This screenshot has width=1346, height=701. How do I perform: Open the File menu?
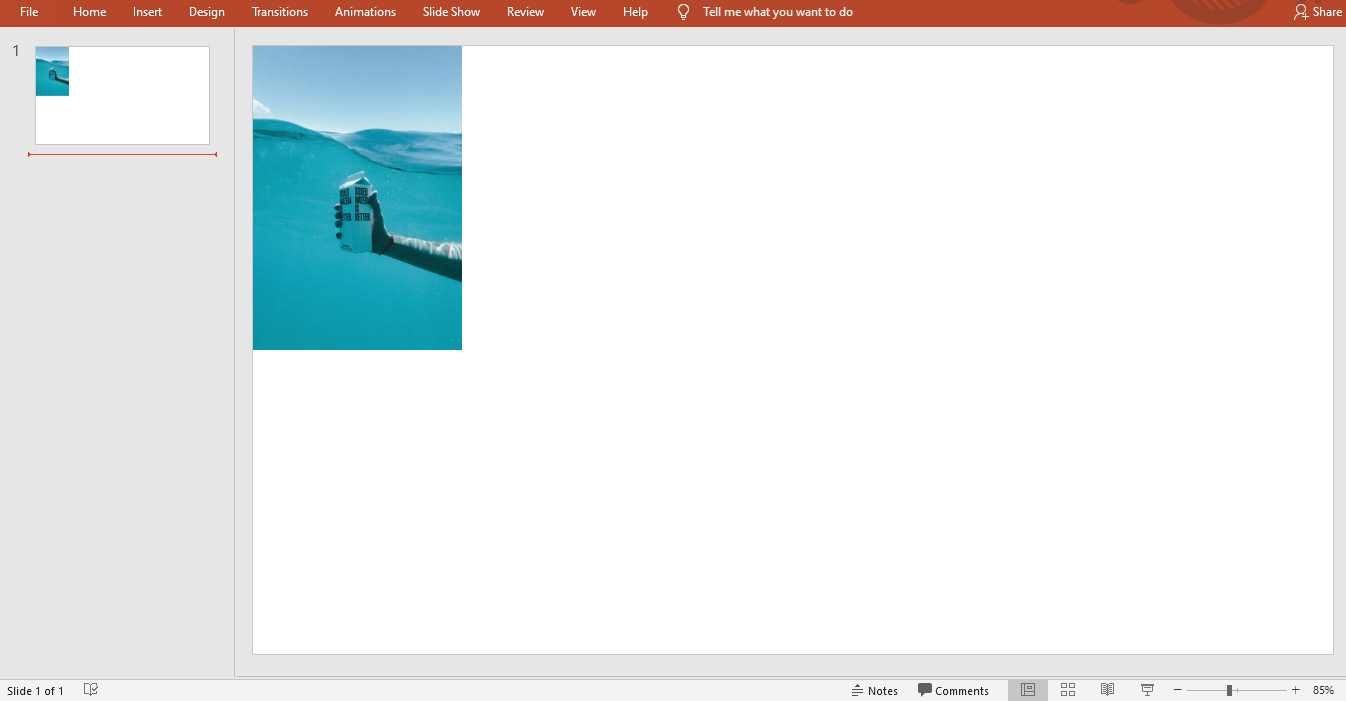[29, 12]
